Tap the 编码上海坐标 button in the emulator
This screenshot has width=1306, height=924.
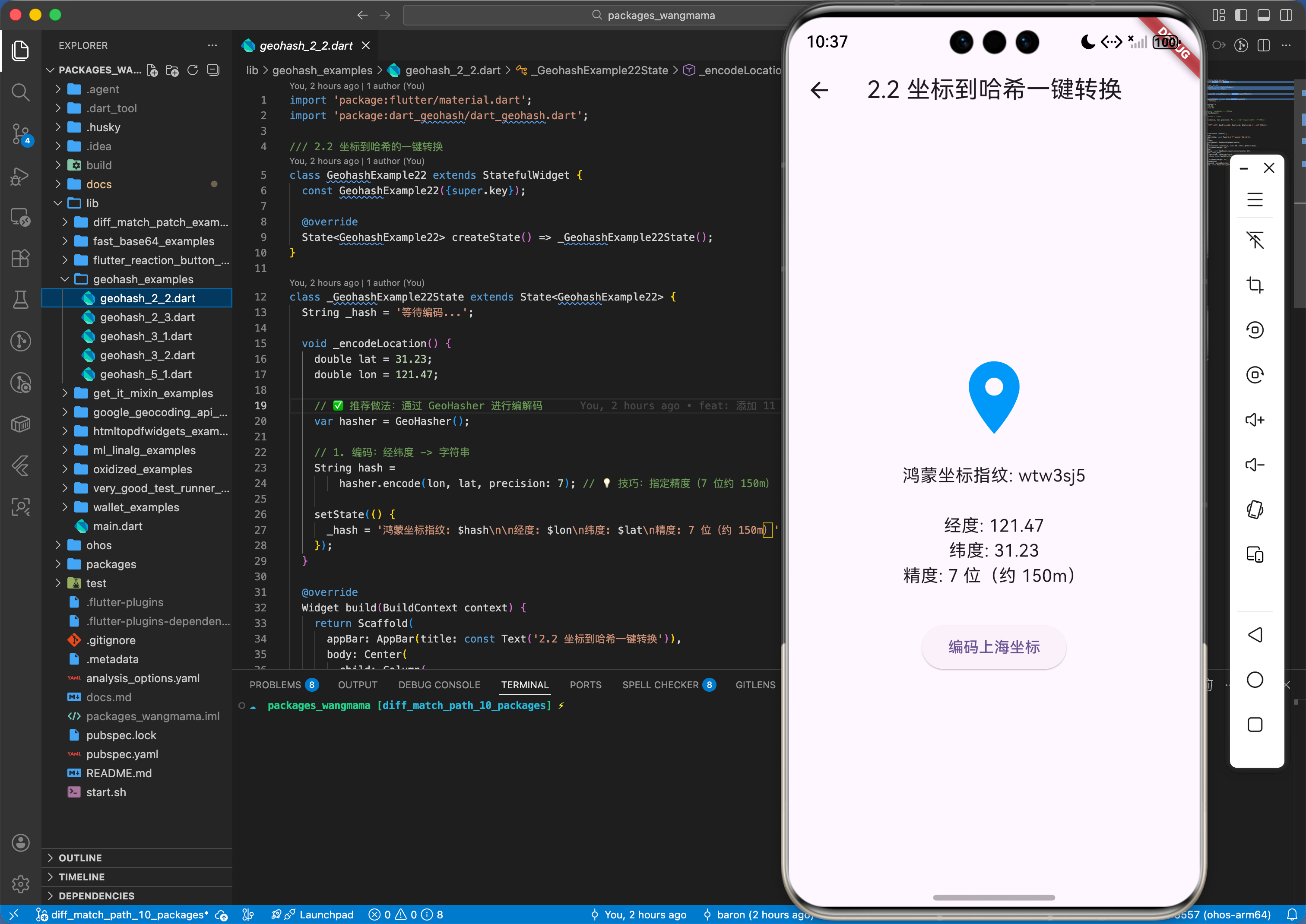coord(994,647)
